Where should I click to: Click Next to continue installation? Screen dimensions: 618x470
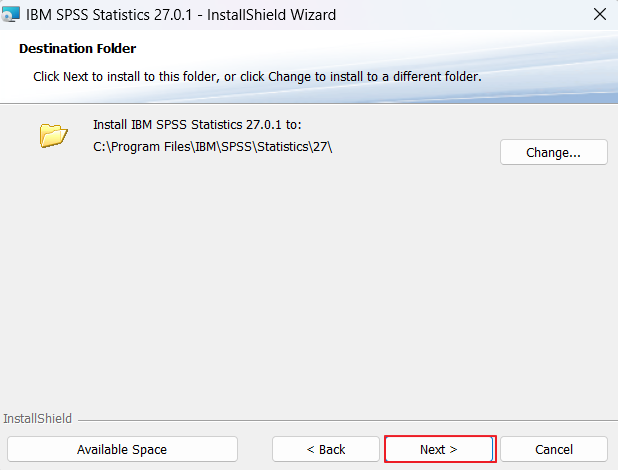439,449
